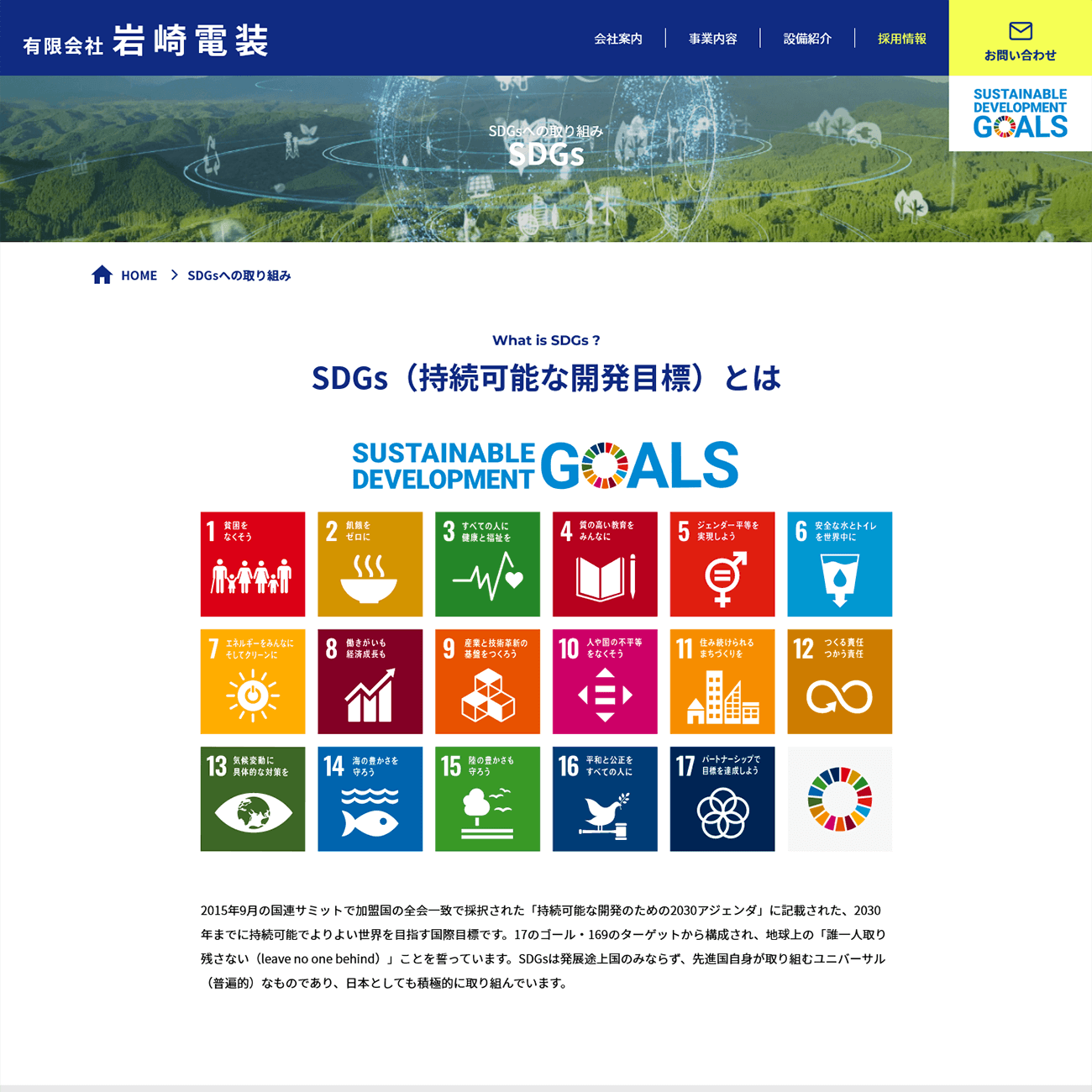The width and height of the screenshot is (1092, 1092).
Task: Select SDG goal 13 climate action tile
Action: click(253, 800)
